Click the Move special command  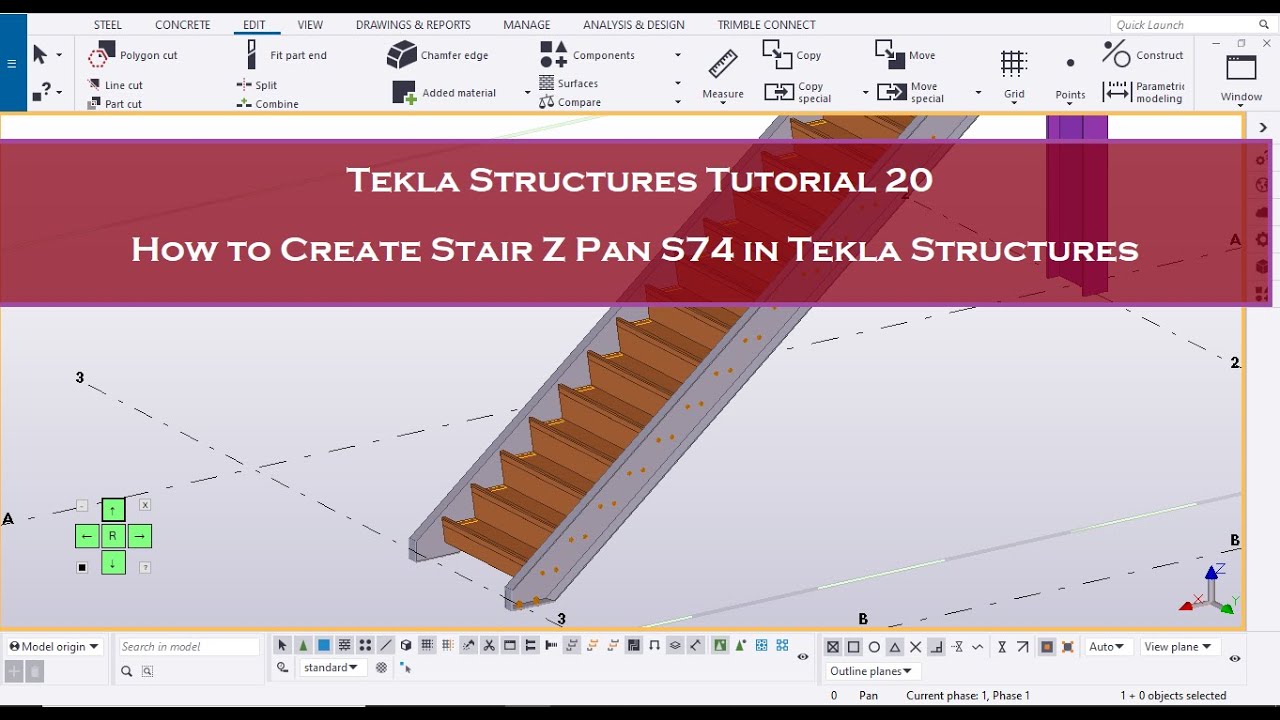pyautogui.click(x=910, y=92)
